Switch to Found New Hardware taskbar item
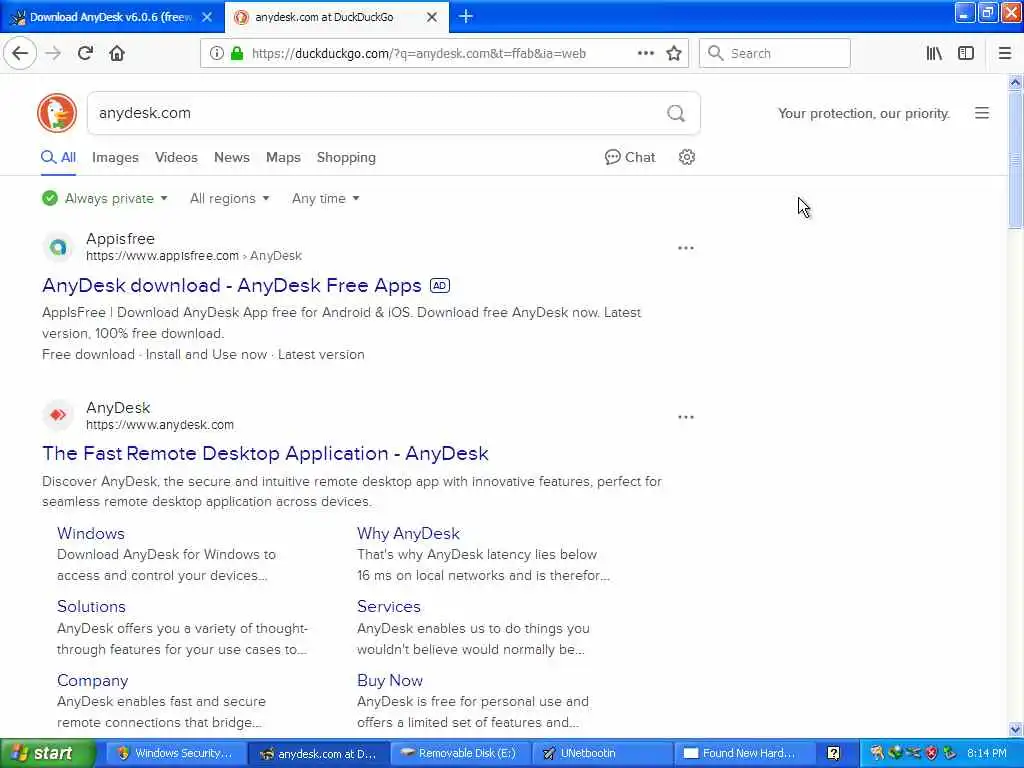The image size is (1024, 768). (x=744, y=753)
